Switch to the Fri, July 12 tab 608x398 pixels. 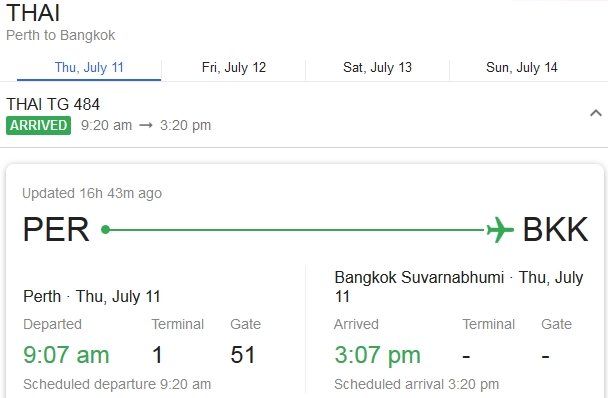click(x=234, y=67)
